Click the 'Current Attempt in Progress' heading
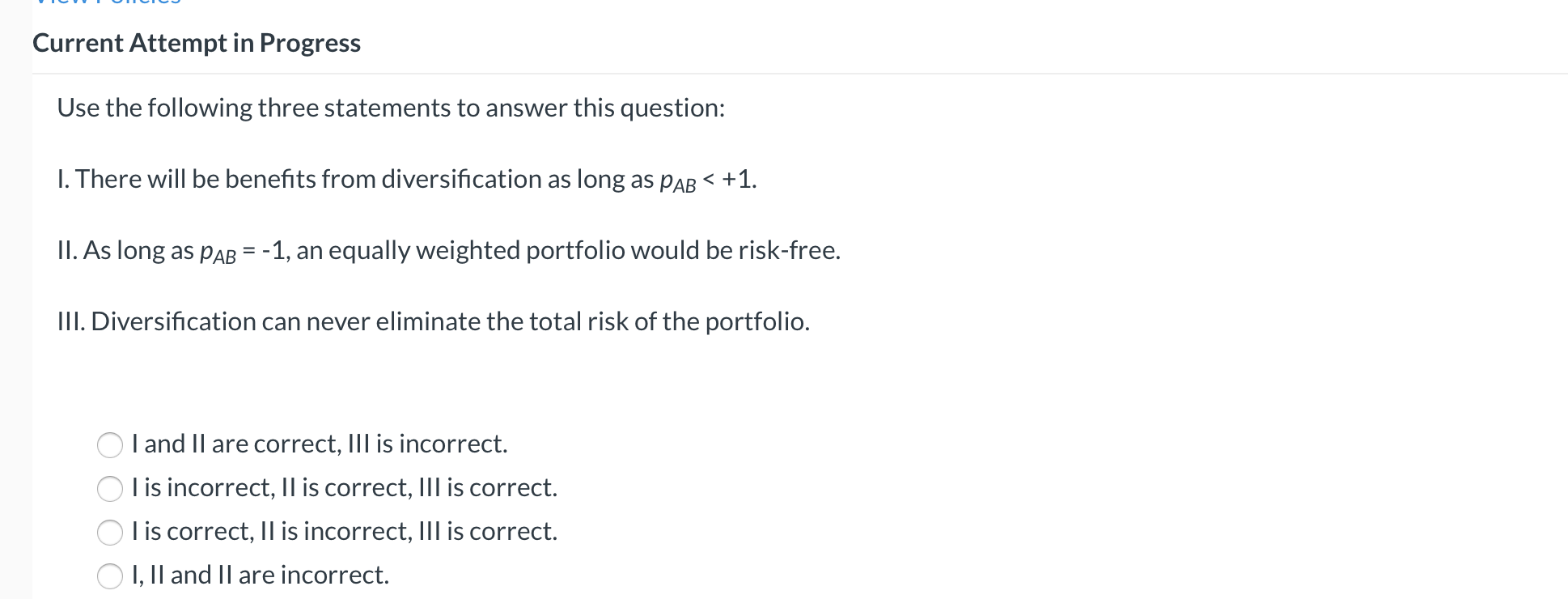Viewport: 1568px width, 599px height. (x=197, y=43)
